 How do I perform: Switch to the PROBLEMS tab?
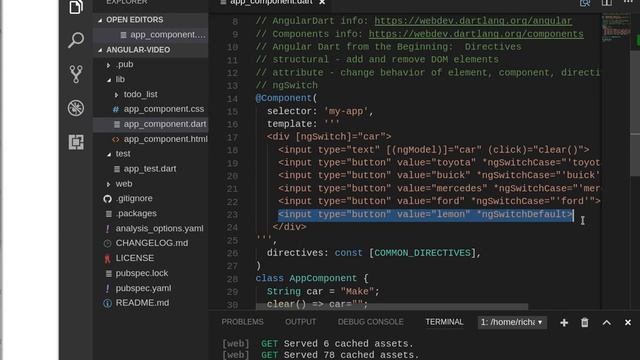(x=242, y=322)
